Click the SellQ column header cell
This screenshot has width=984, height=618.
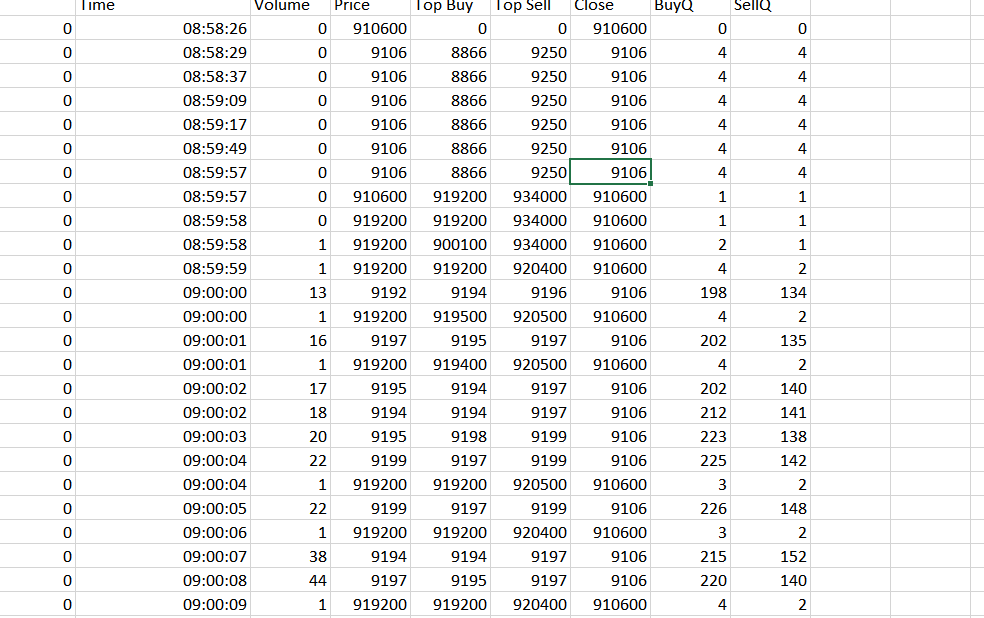(x=770, y=6)
